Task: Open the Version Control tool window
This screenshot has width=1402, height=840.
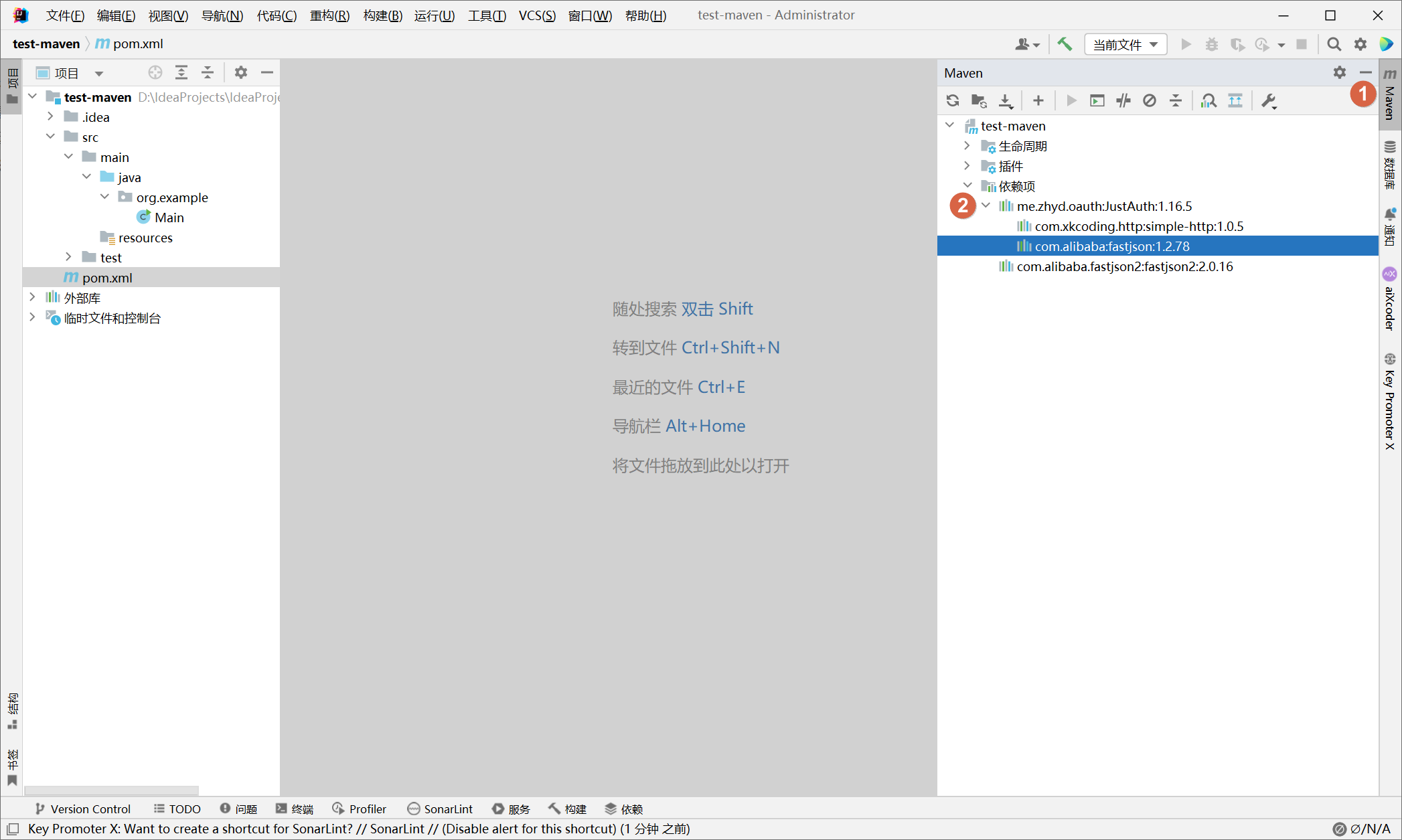Action: (x=82, y=809)
